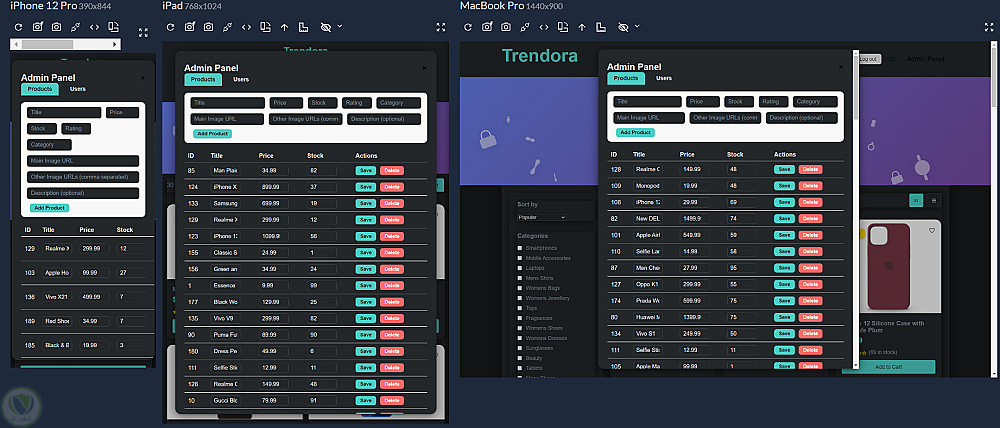Capture quick screenshot camera icon for iPad
The height and width of the screenshot is (428, 1000).
click(x=209, y=27)
